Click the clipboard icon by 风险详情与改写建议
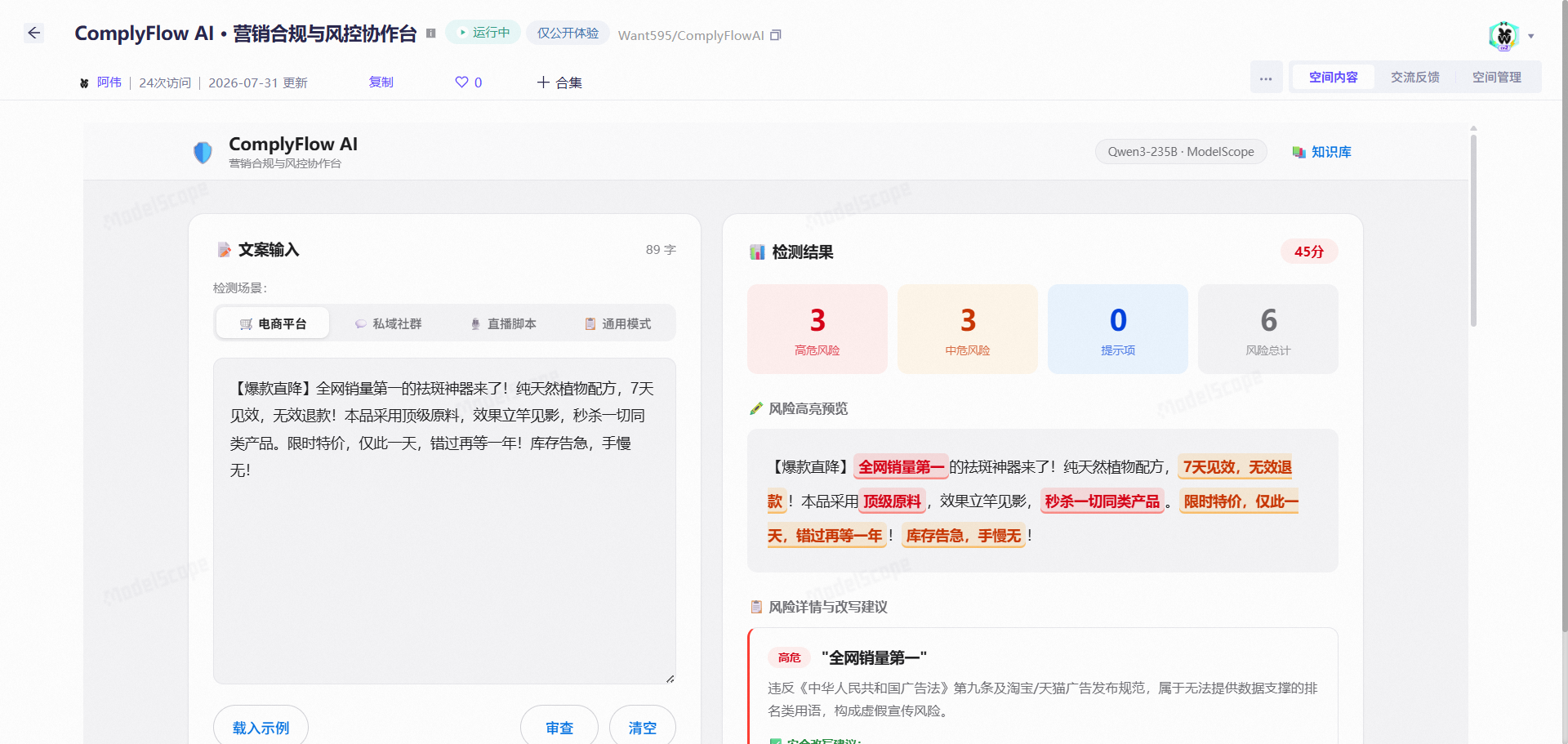 756,607
